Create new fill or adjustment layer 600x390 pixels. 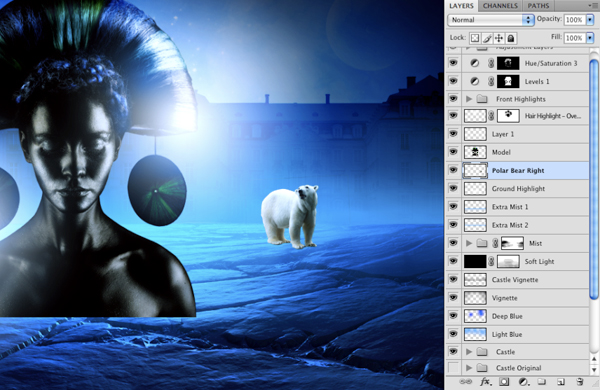coord(523,382)
